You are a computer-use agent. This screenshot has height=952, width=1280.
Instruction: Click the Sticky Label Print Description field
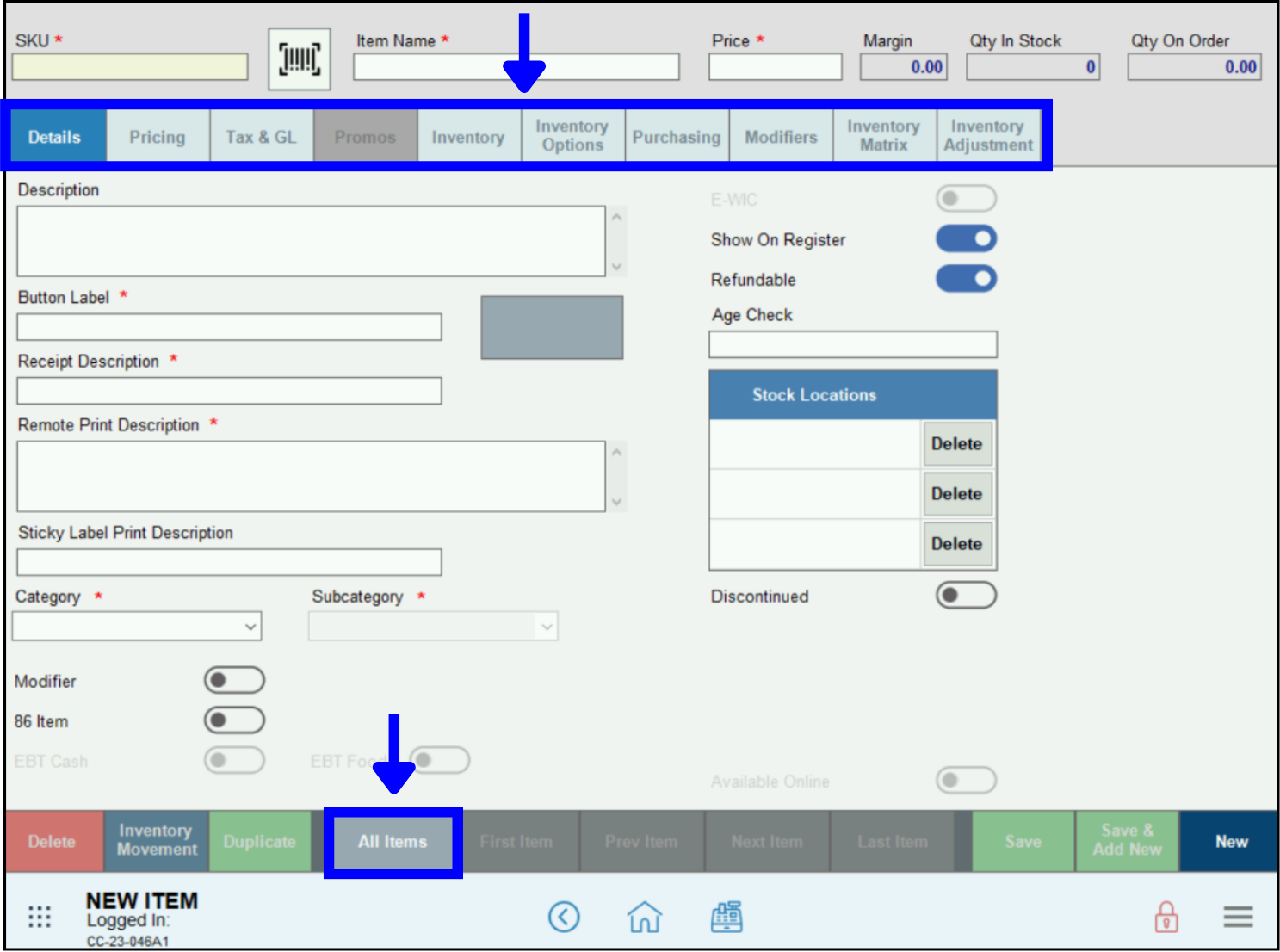[x=229, y=562]
